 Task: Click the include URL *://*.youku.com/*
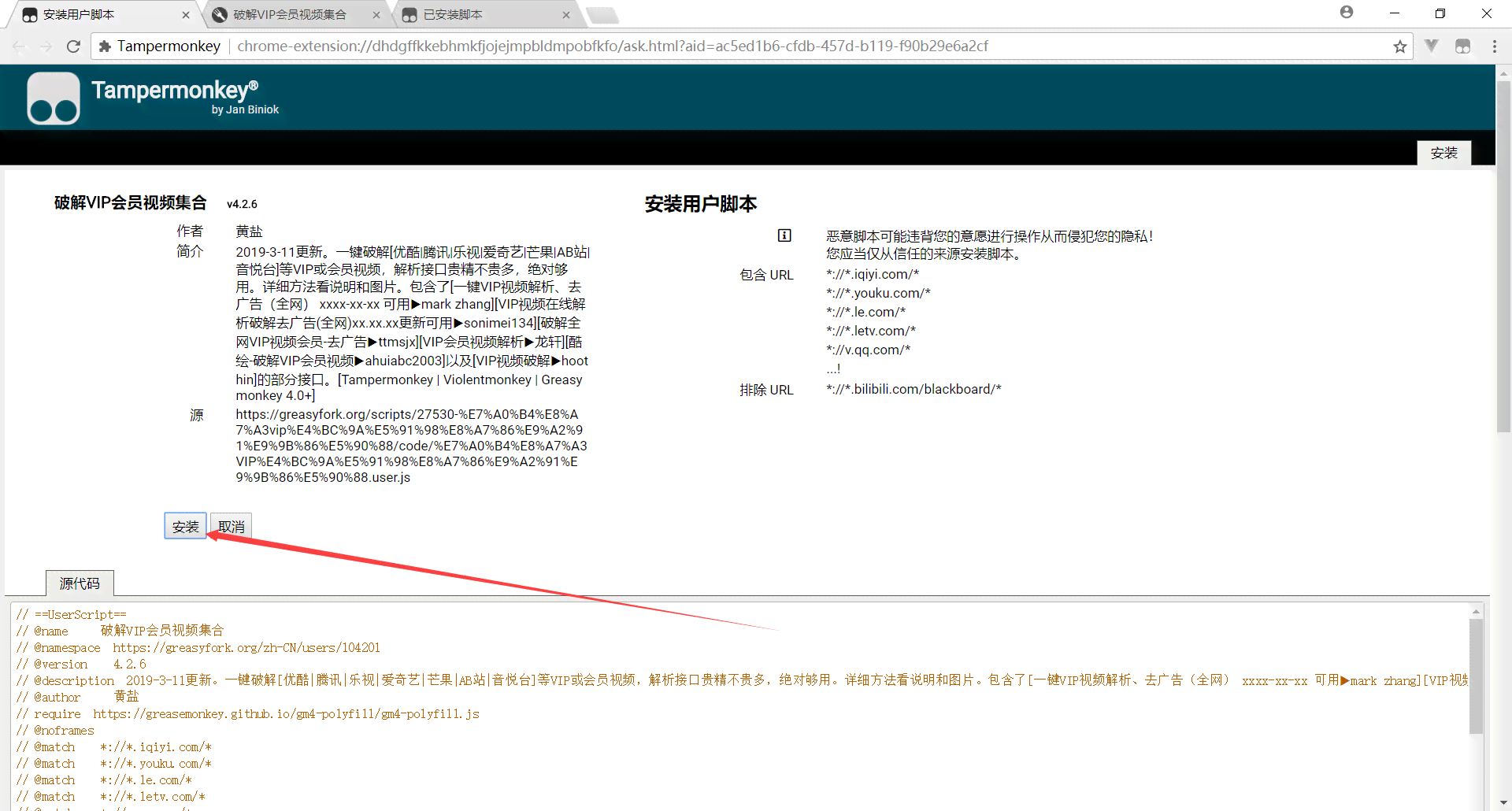coord(878,293)
